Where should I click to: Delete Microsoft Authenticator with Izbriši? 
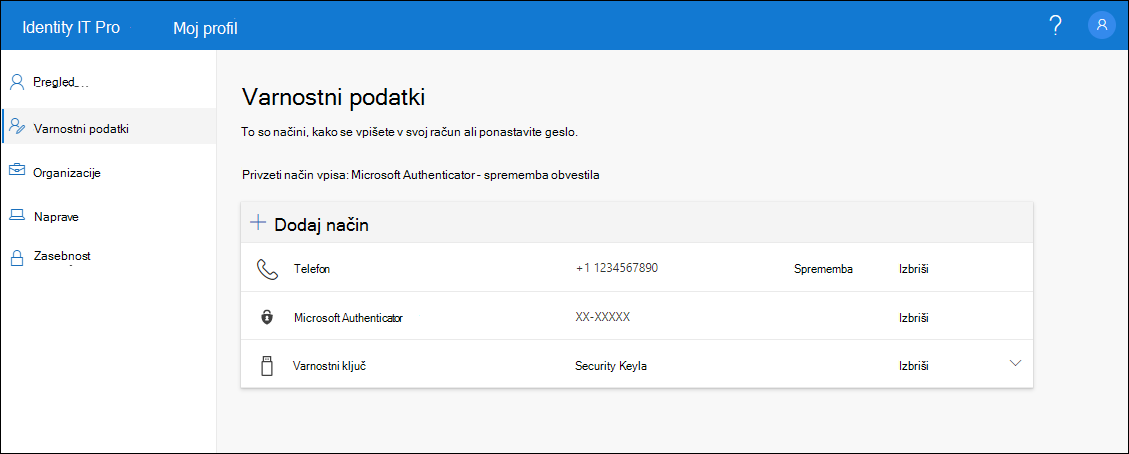click(914, 317)
